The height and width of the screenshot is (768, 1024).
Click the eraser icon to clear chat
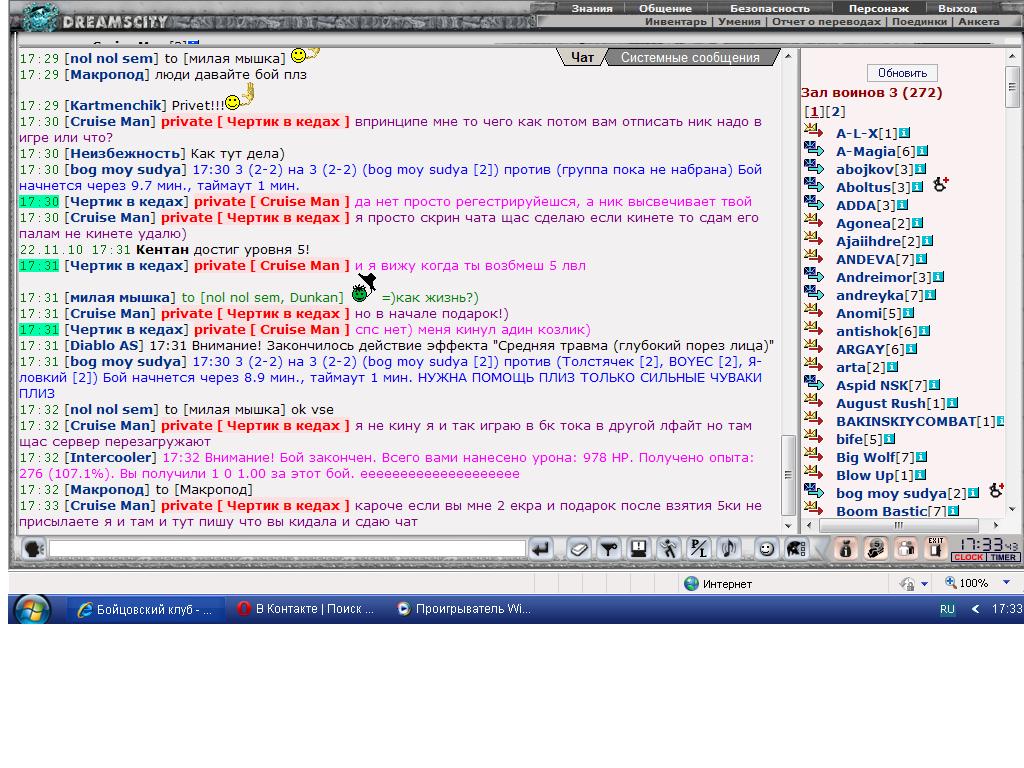[x=579, y=549]
